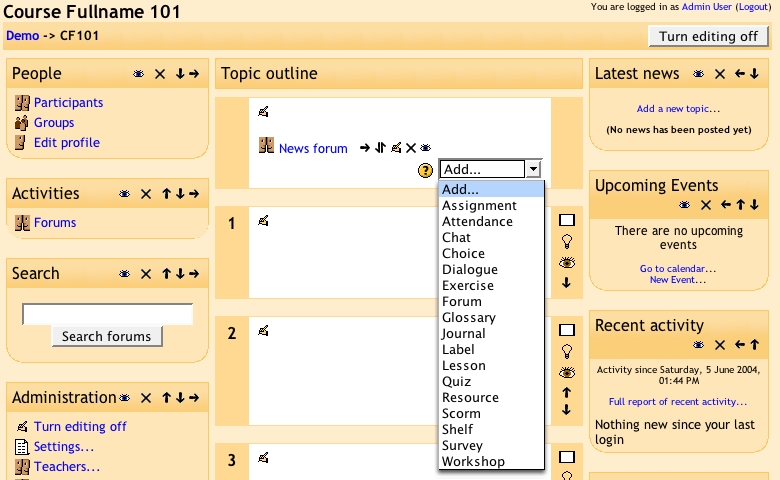Move Latest news block left
Viewport: 780px width, 480px height.
pos(740,74)
